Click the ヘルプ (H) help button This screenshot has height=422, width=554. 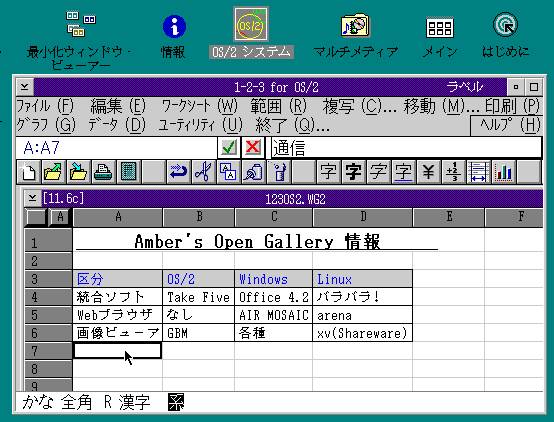[x=507, y=125]
